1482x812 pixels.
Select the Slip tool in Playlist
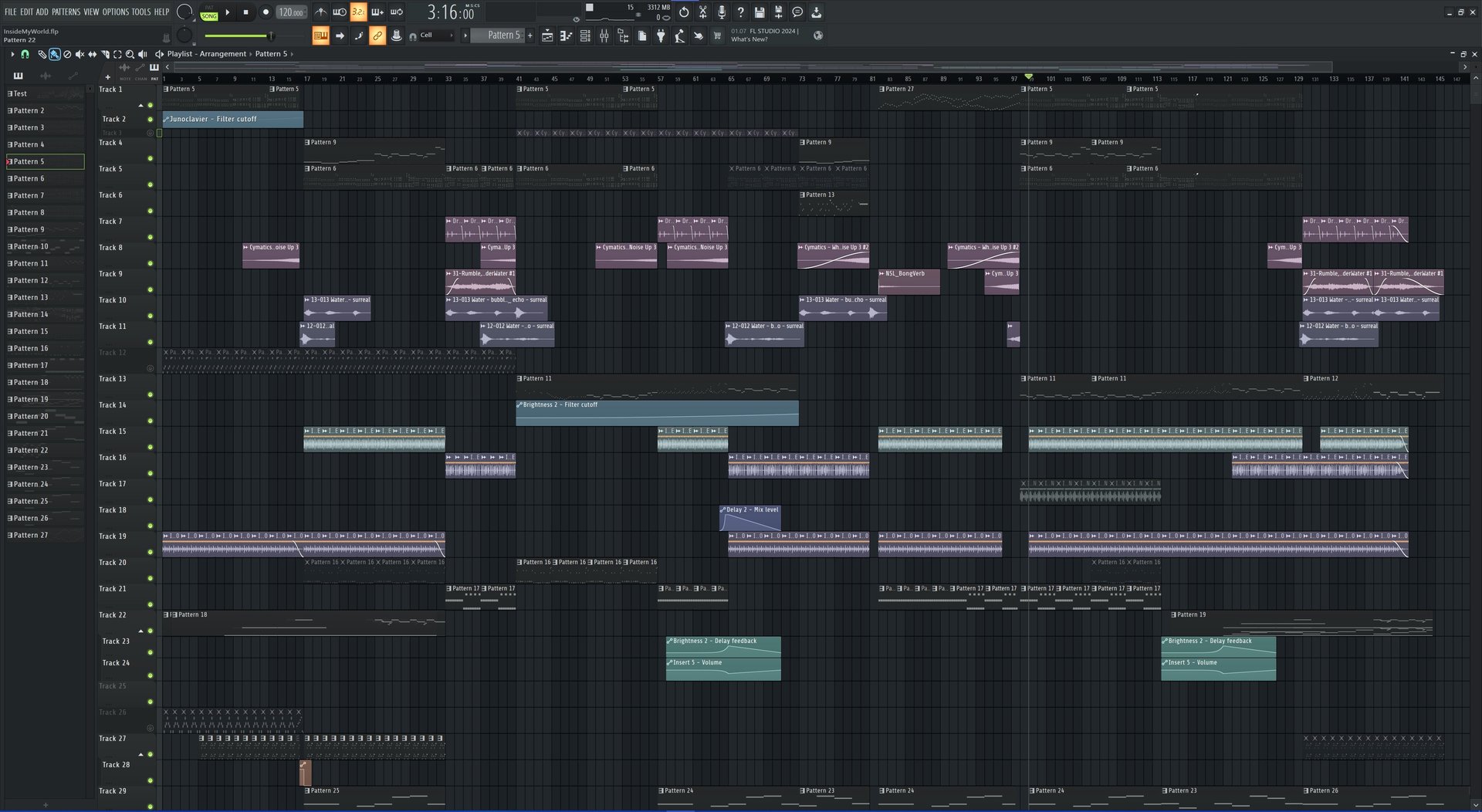[x=93, y=54]
